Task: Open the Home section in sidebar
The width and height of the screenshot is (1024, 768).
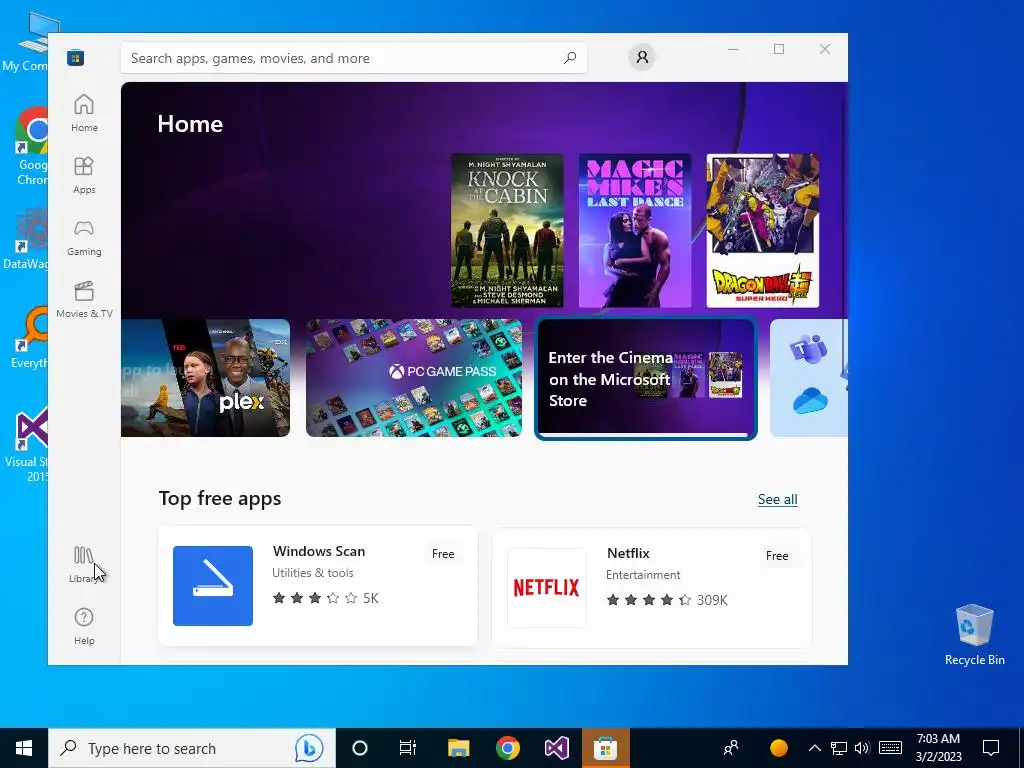Action: coord(84,113)
